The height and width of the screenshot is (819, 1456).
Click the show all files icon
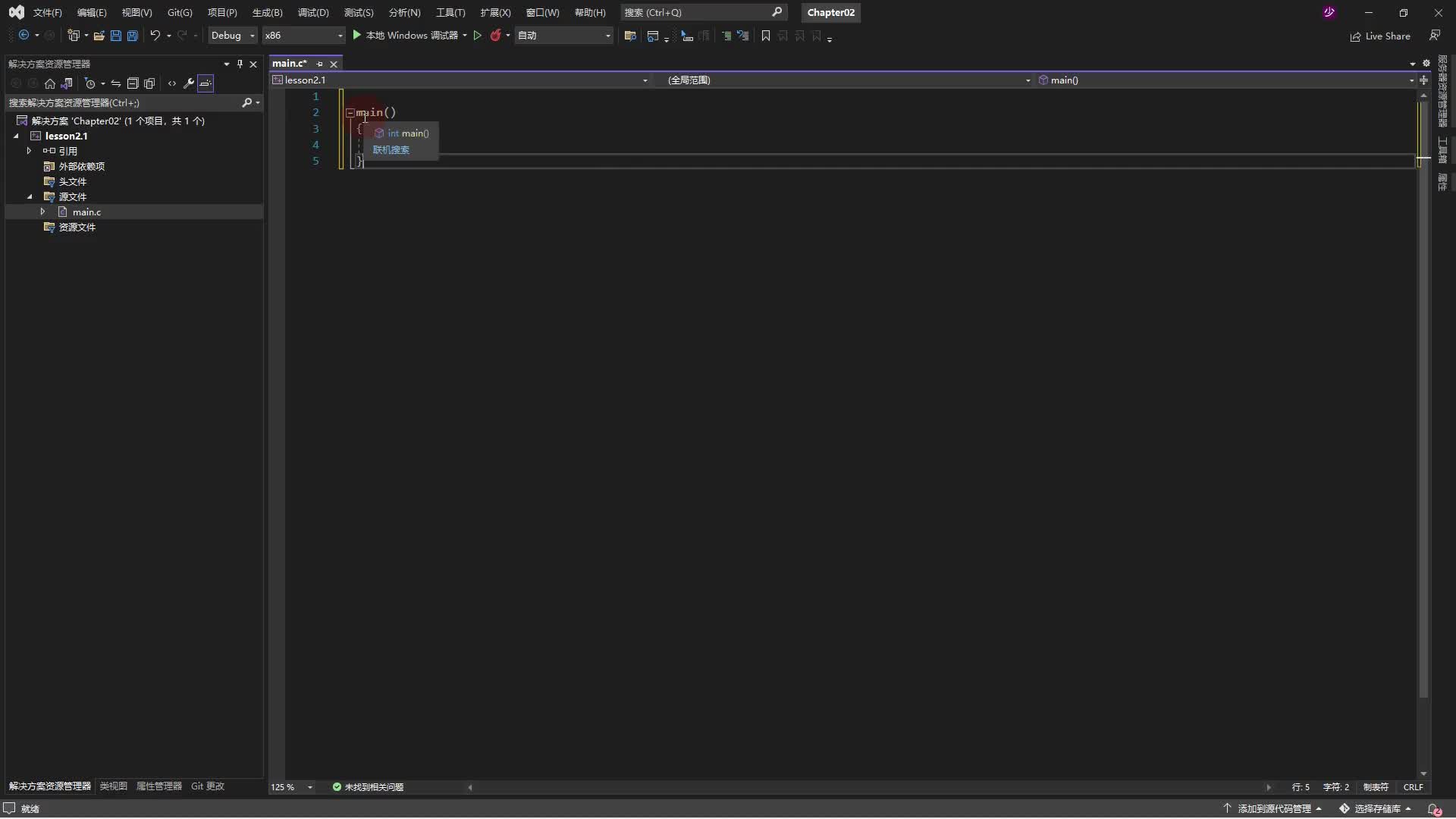click(x=149, y=83)
